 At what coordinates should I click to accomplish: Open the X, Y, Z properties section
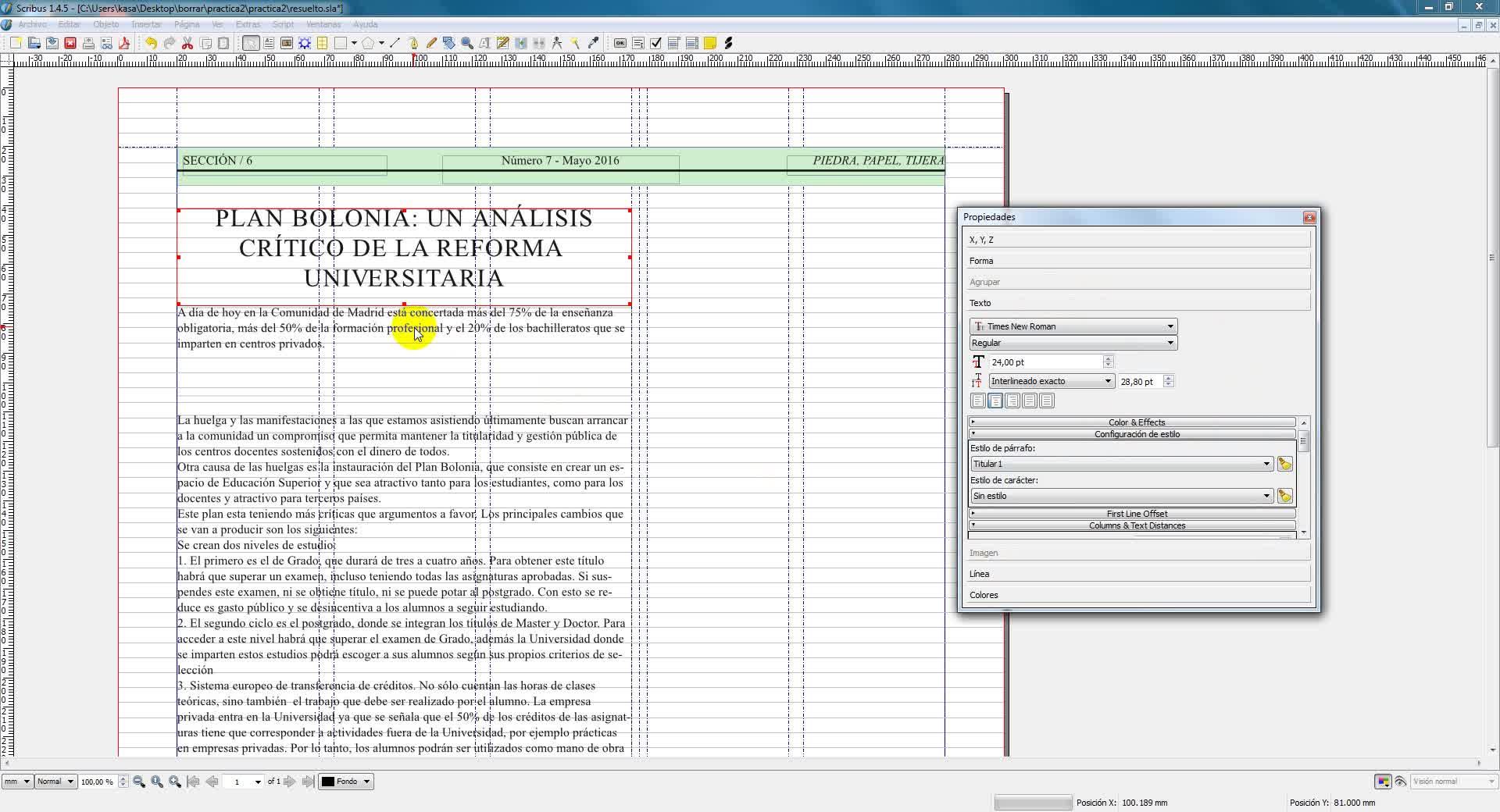pos(1137,240)
